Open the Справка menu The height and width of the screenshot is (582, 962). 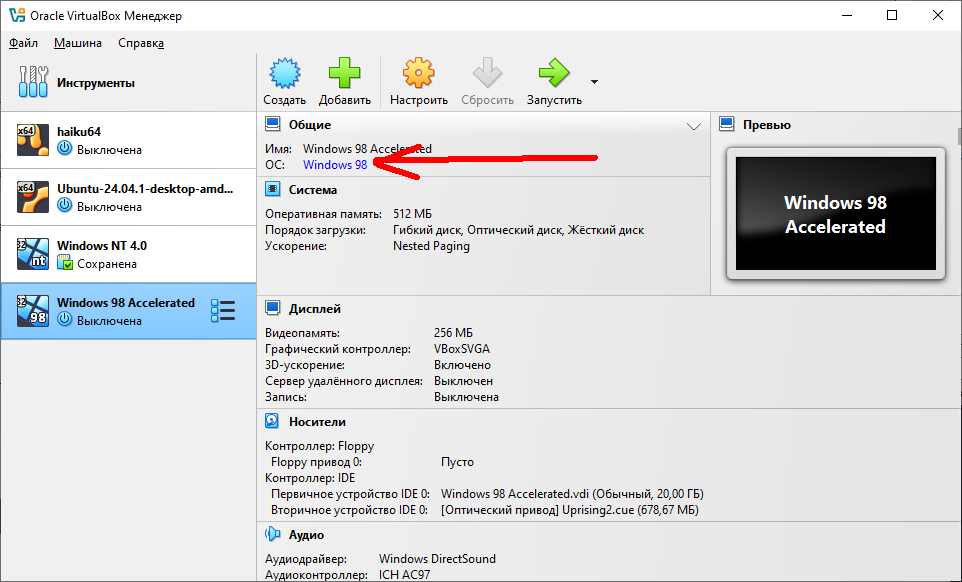click(x=141, y=43)
